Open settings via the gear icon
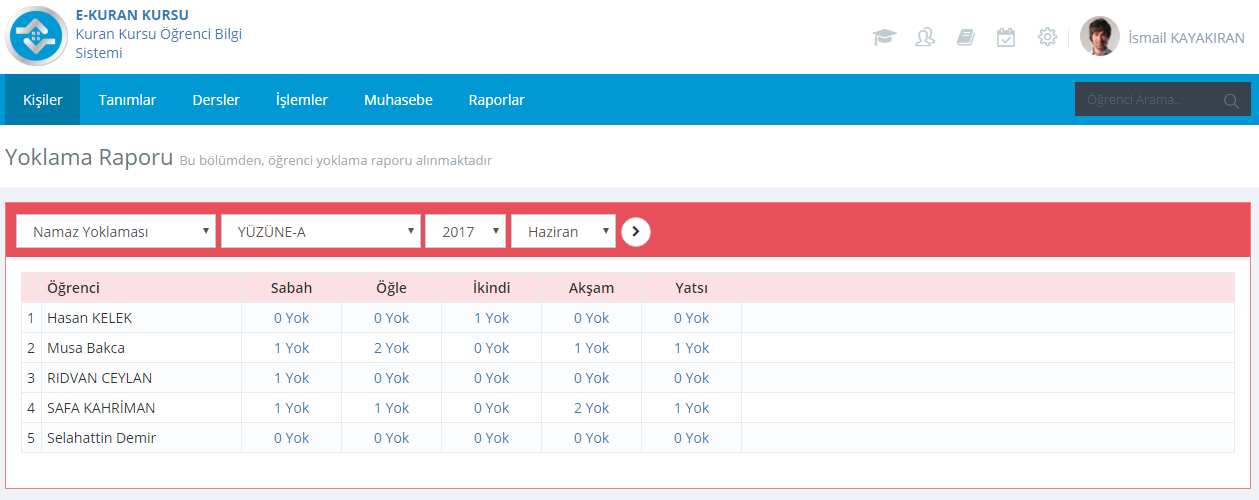1259x500 pixels. (x=1047, y=38)
